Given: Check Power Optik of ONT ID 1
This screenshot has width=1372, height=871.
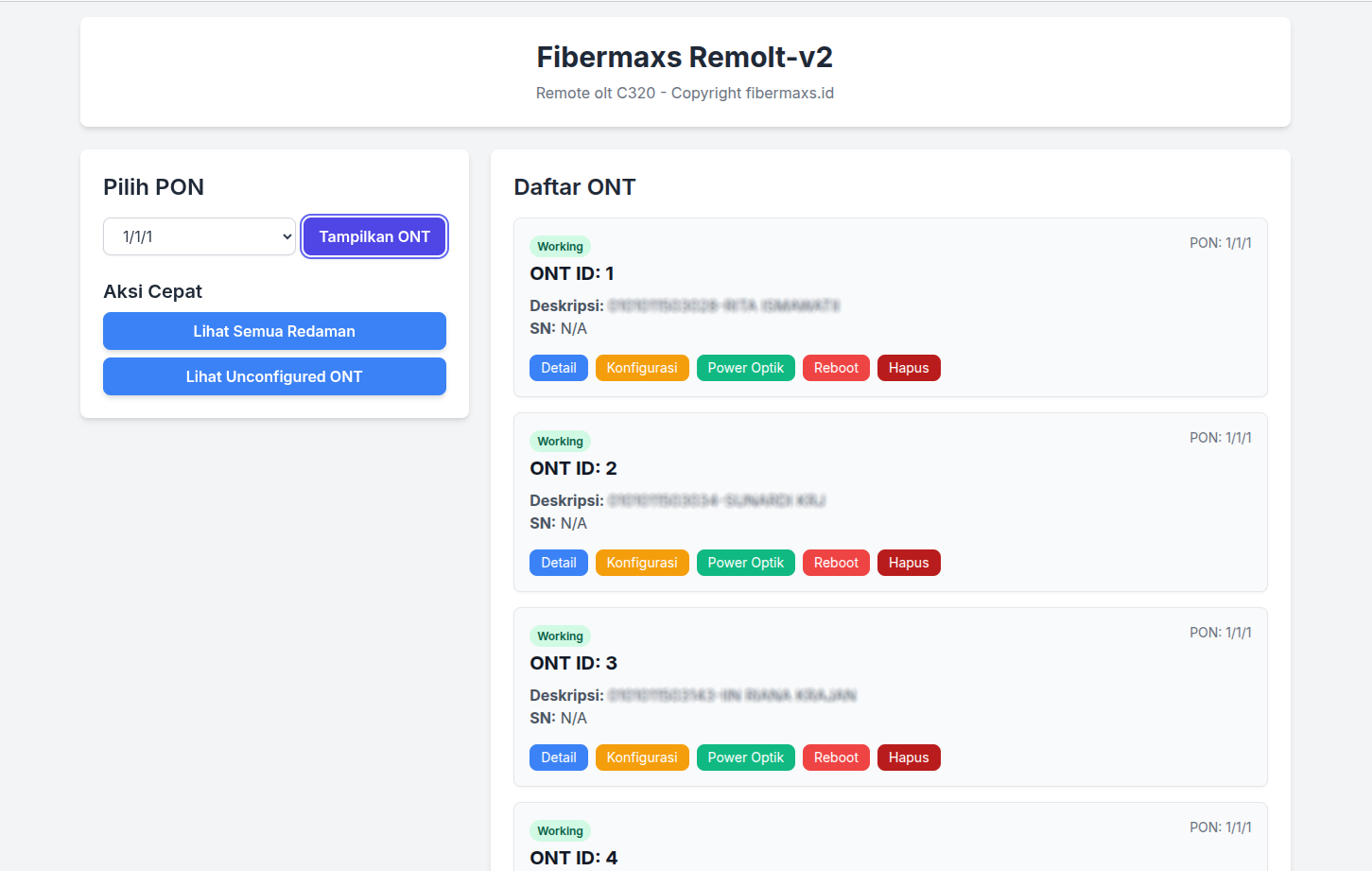Looking at the screenshot, I should tap(745, 368).
